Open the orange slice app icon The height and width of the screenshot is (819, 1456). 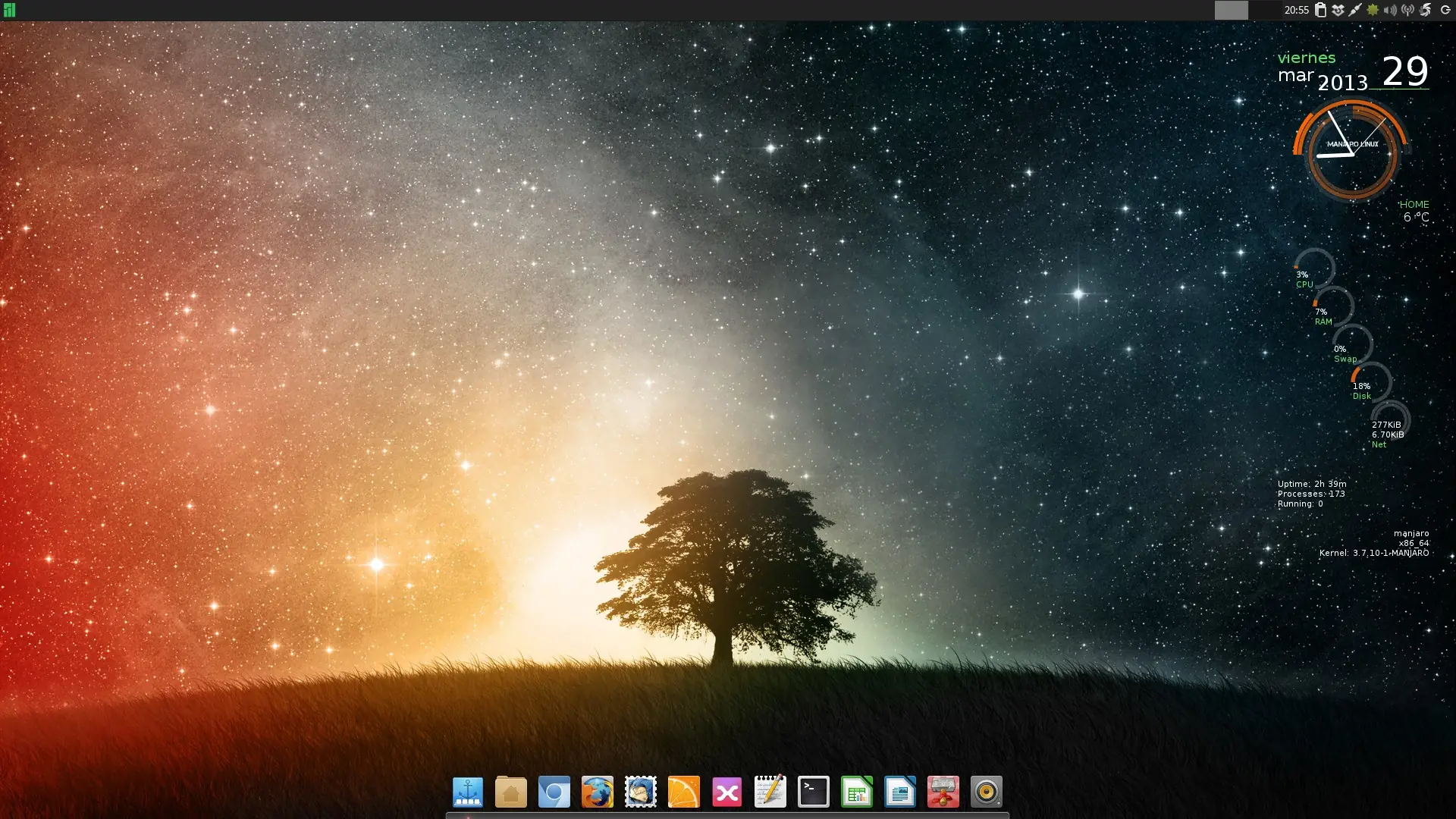tap(683, 792)
